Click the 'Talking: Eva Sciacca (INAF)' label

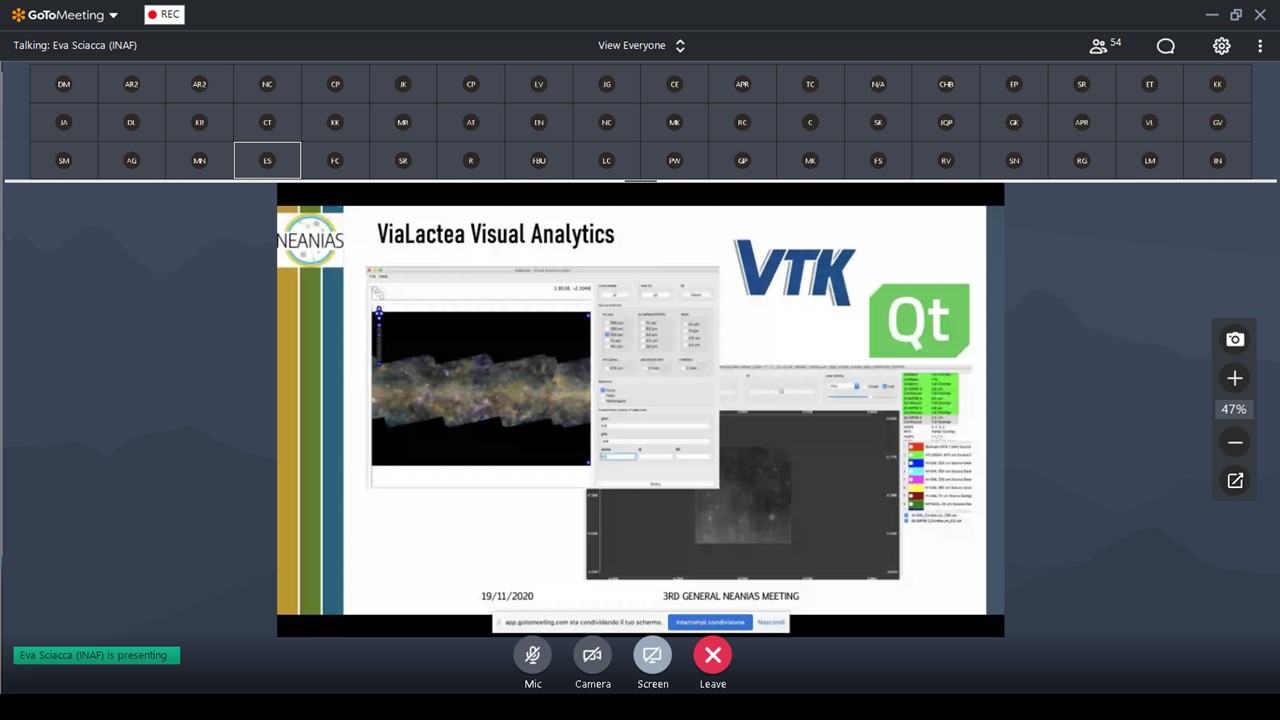coord(75,46)
